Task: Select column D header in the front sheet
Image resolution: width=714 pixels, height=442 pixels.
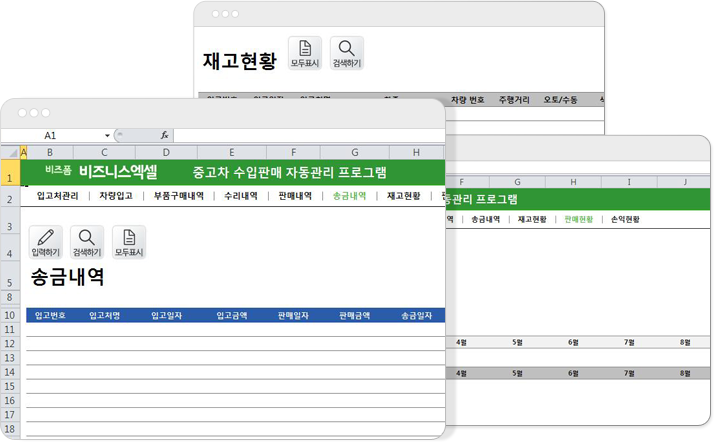Action: 166,152
